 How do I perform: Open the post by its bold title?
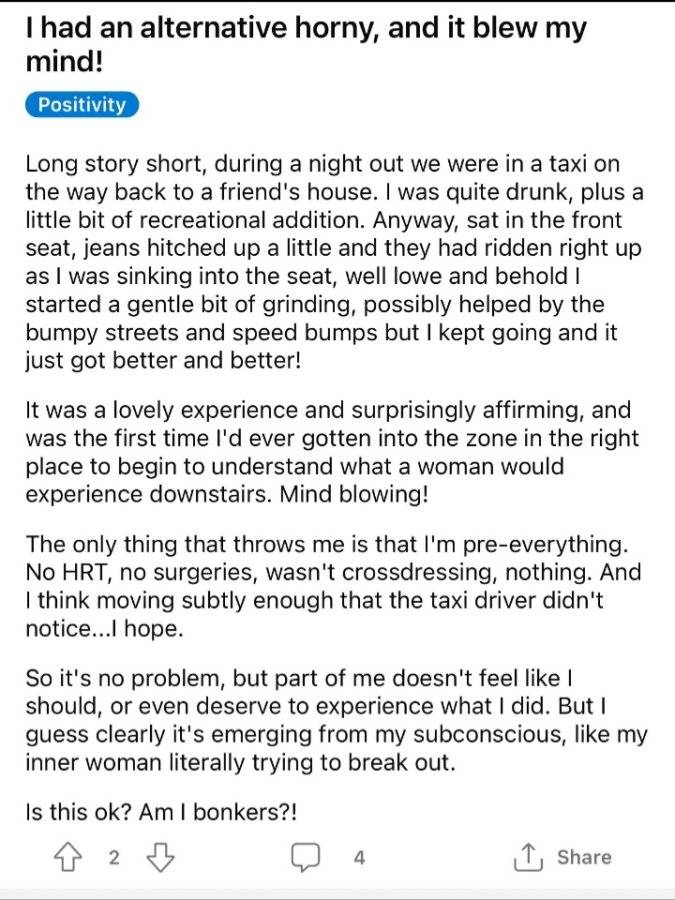[306, 45]
